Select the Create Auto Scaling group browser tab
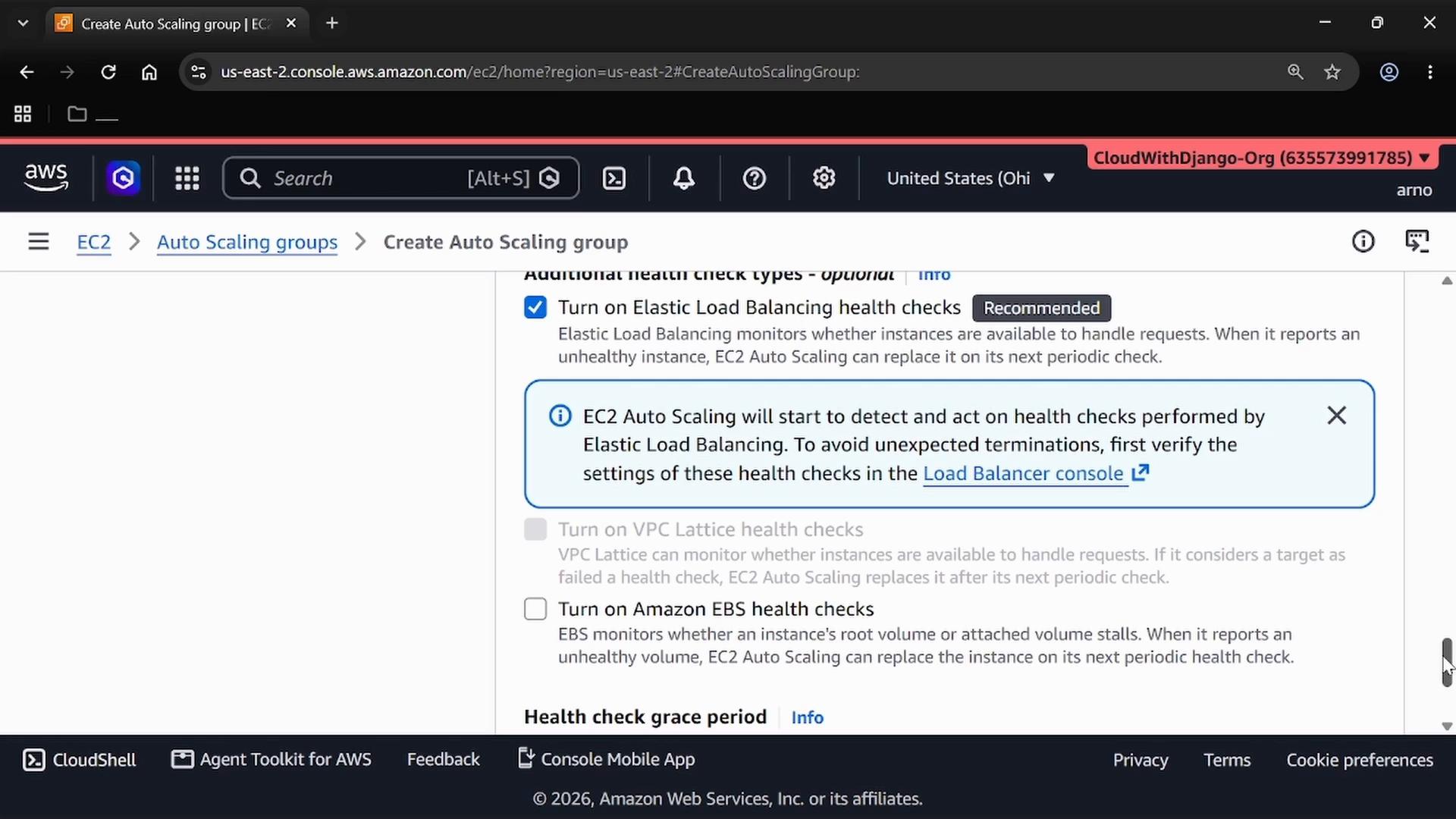 pos(176,24)
